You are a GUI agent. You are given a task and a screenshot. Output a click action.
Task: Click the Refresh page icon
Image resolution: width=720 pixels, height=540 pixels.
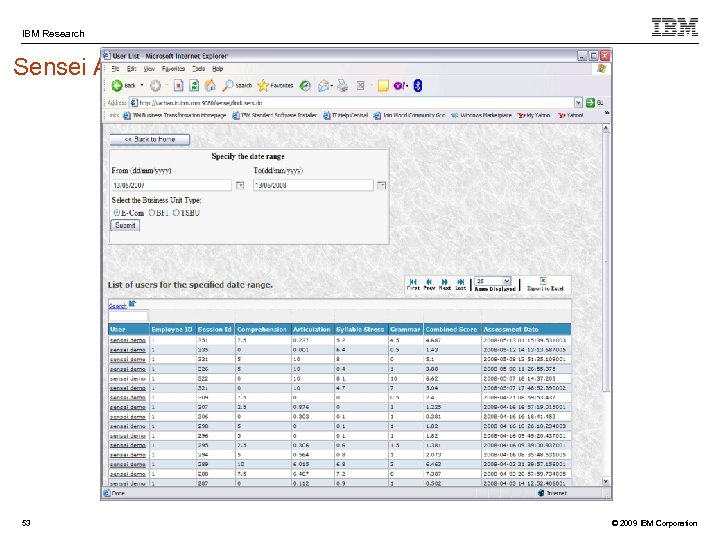pyautogui.click(x=194, y=85)
